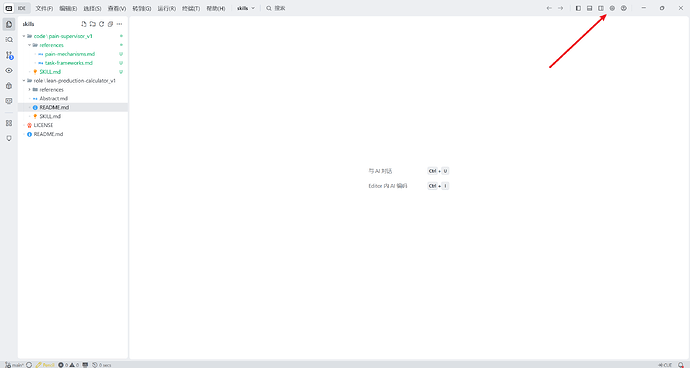The width and height of the screenshot is (690, 368).
Task: Open the Source Control view with badge
Action: click(x=9, y=55)
